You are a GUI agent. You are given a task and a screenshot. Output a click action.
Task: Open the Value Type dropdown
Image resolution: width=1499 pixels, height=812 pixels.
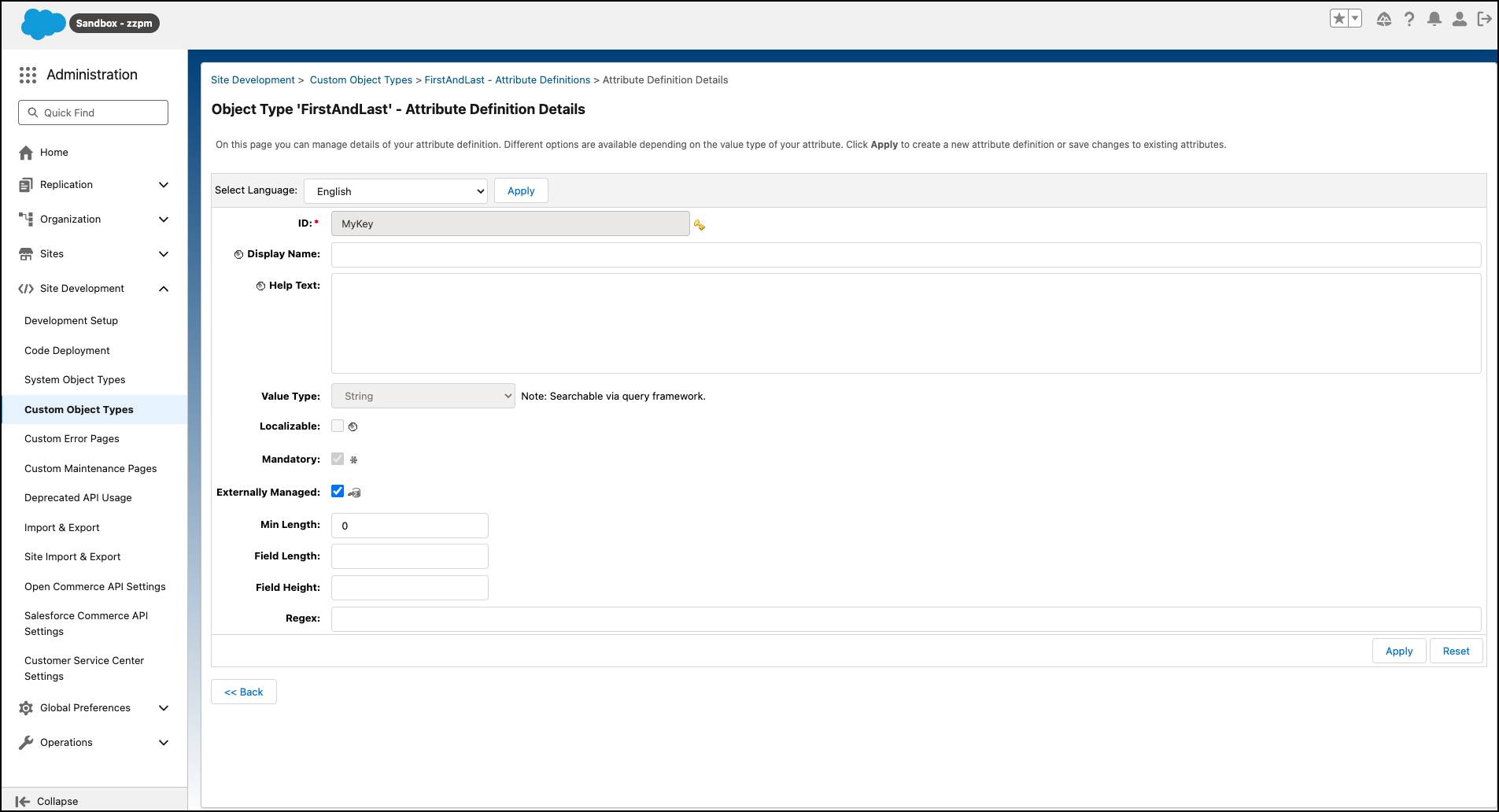[423, 396]
